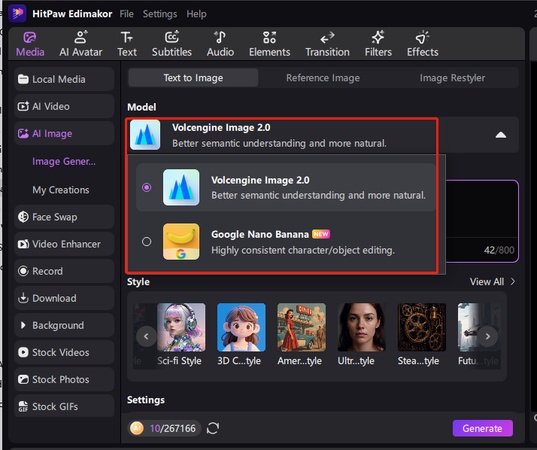Show previous styles with the left arrow
537x450 pixels.
[146, 336]
